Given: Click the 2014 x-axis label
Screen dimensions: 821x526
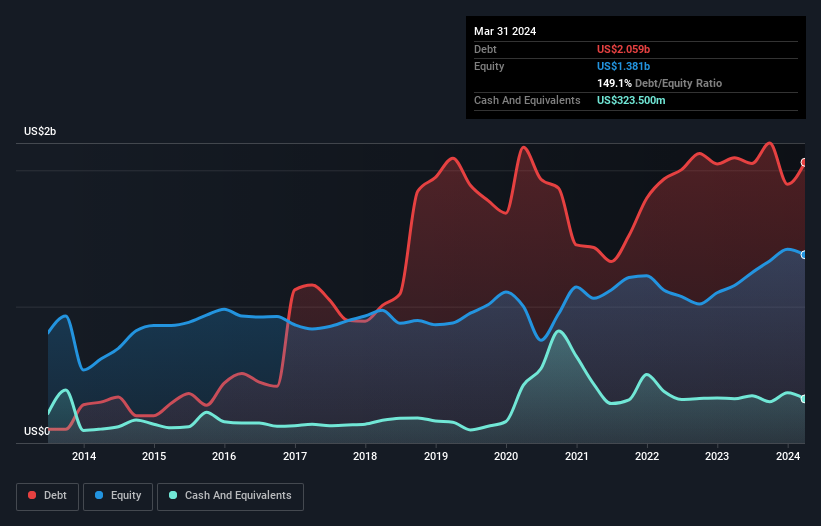Looking at the screenshot, I should tap(84, 456).
